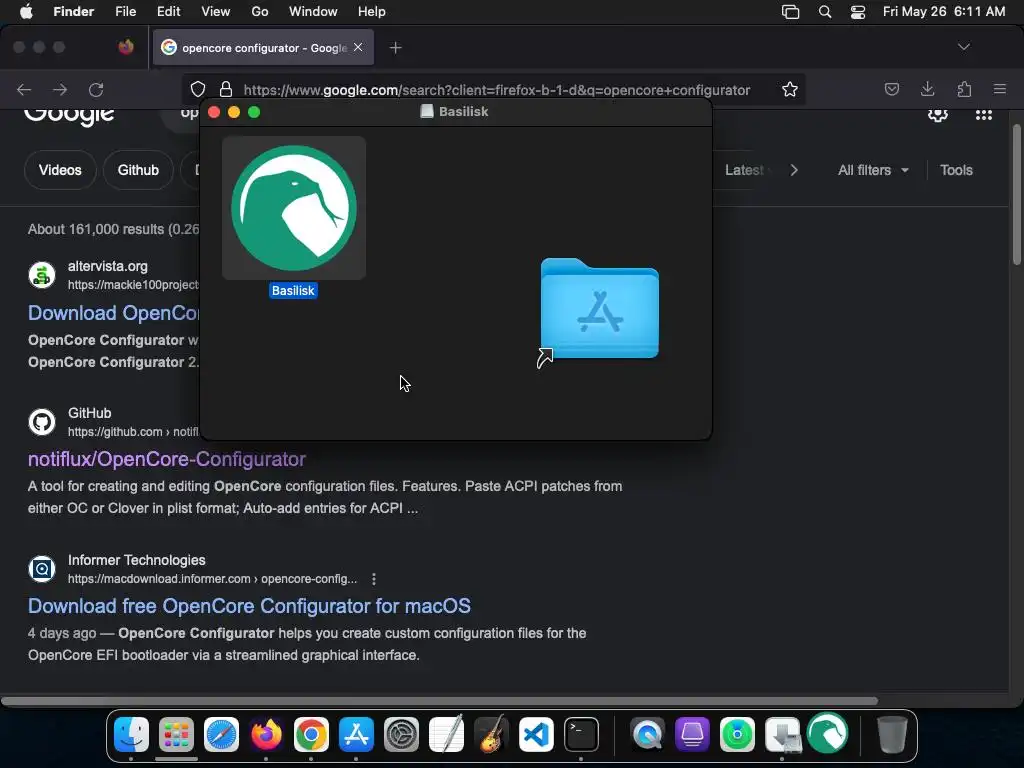The image size is (1024, 768).
Task: Open the QuickTime-style Q app in the Dock
Action: (x=647, y=735)
